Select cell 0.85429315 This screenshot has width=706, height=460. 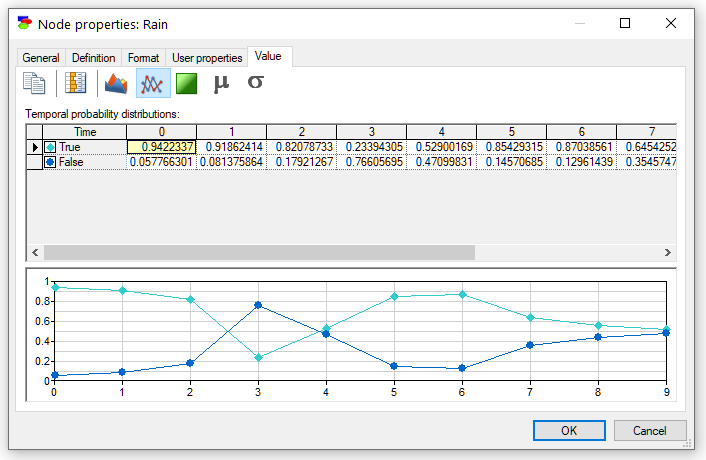[511, 147]
